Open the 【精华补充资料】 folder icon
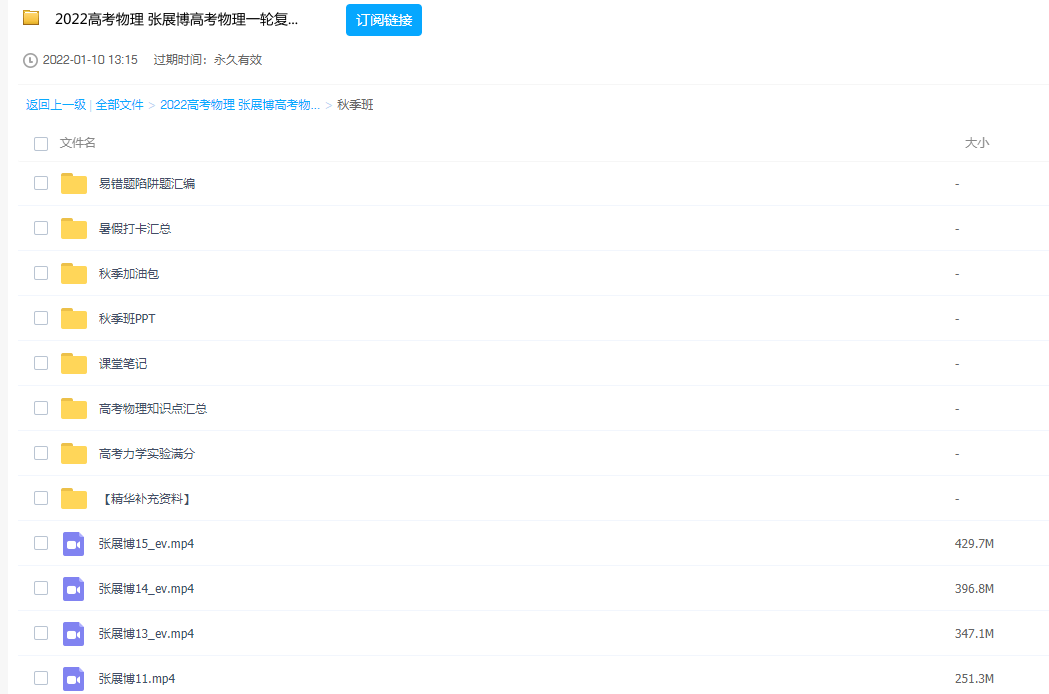1049x694 pixels. click(74, 498)
